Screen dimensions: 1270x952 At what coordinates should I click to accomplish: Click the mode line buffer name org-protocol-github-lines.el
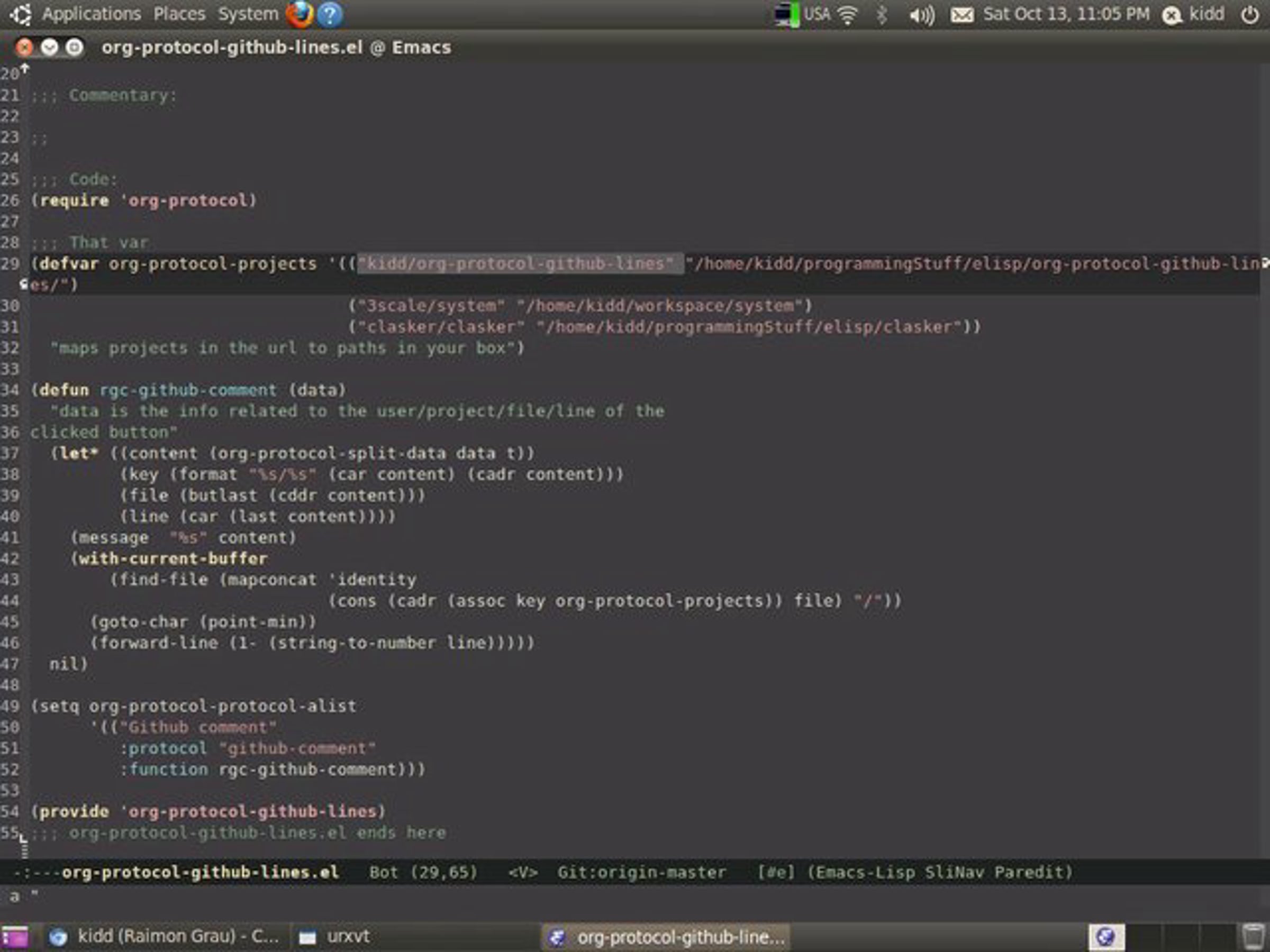[200, 872]
